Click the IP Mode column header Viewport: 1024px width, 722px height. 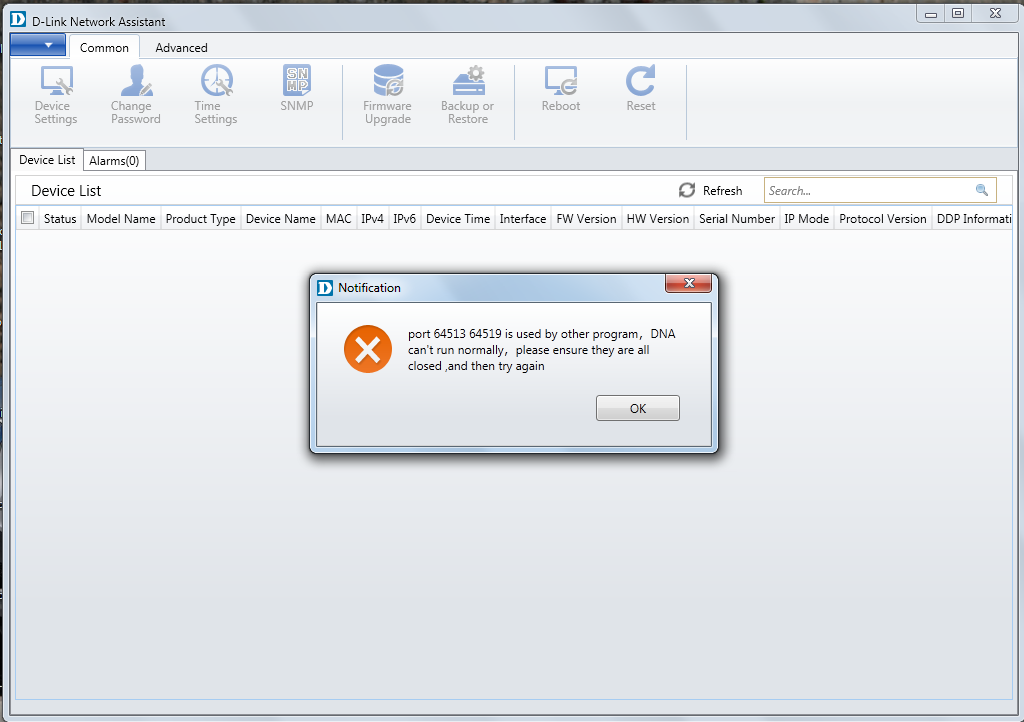pyautogui.click(x=807, y=219)
